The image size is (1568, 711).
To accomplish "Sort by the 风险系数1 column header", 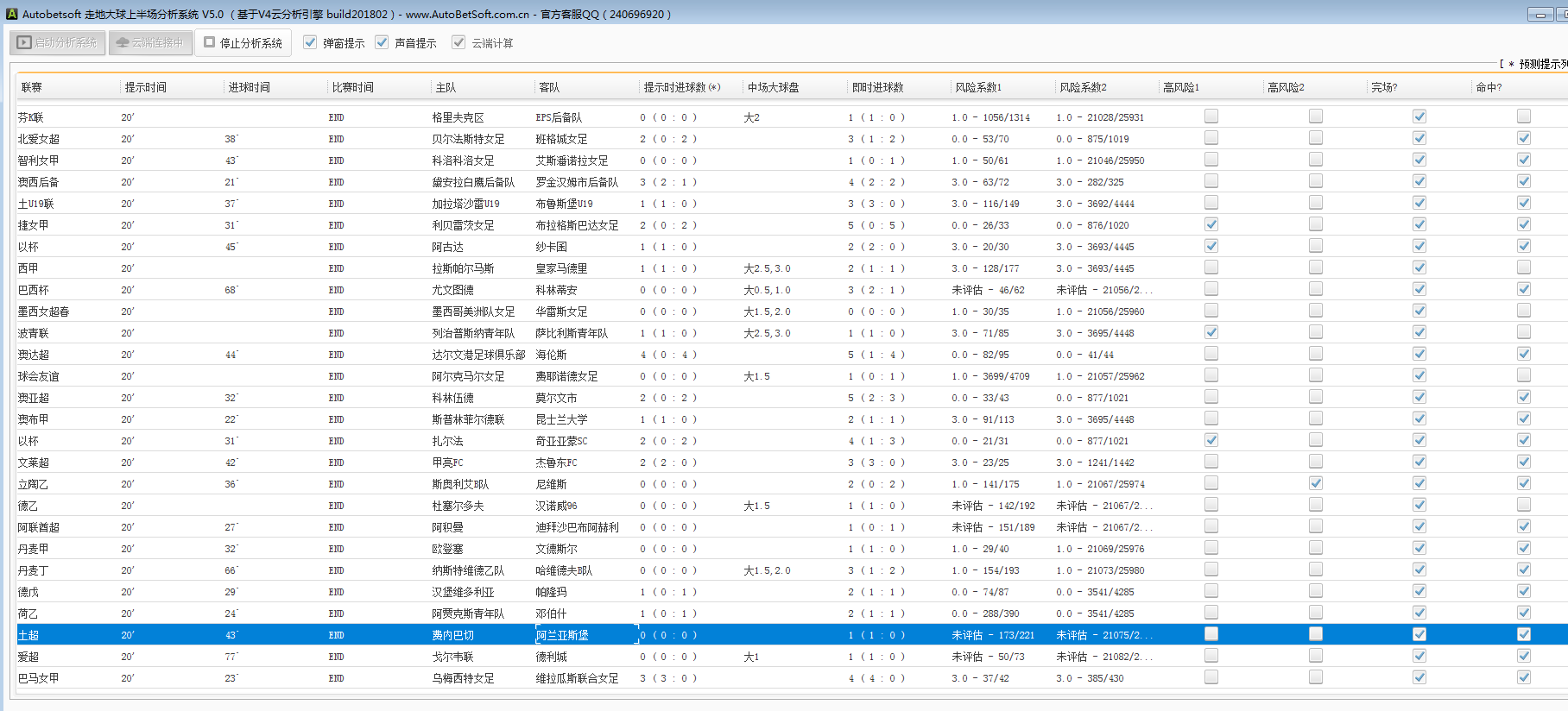I will 978,87.
